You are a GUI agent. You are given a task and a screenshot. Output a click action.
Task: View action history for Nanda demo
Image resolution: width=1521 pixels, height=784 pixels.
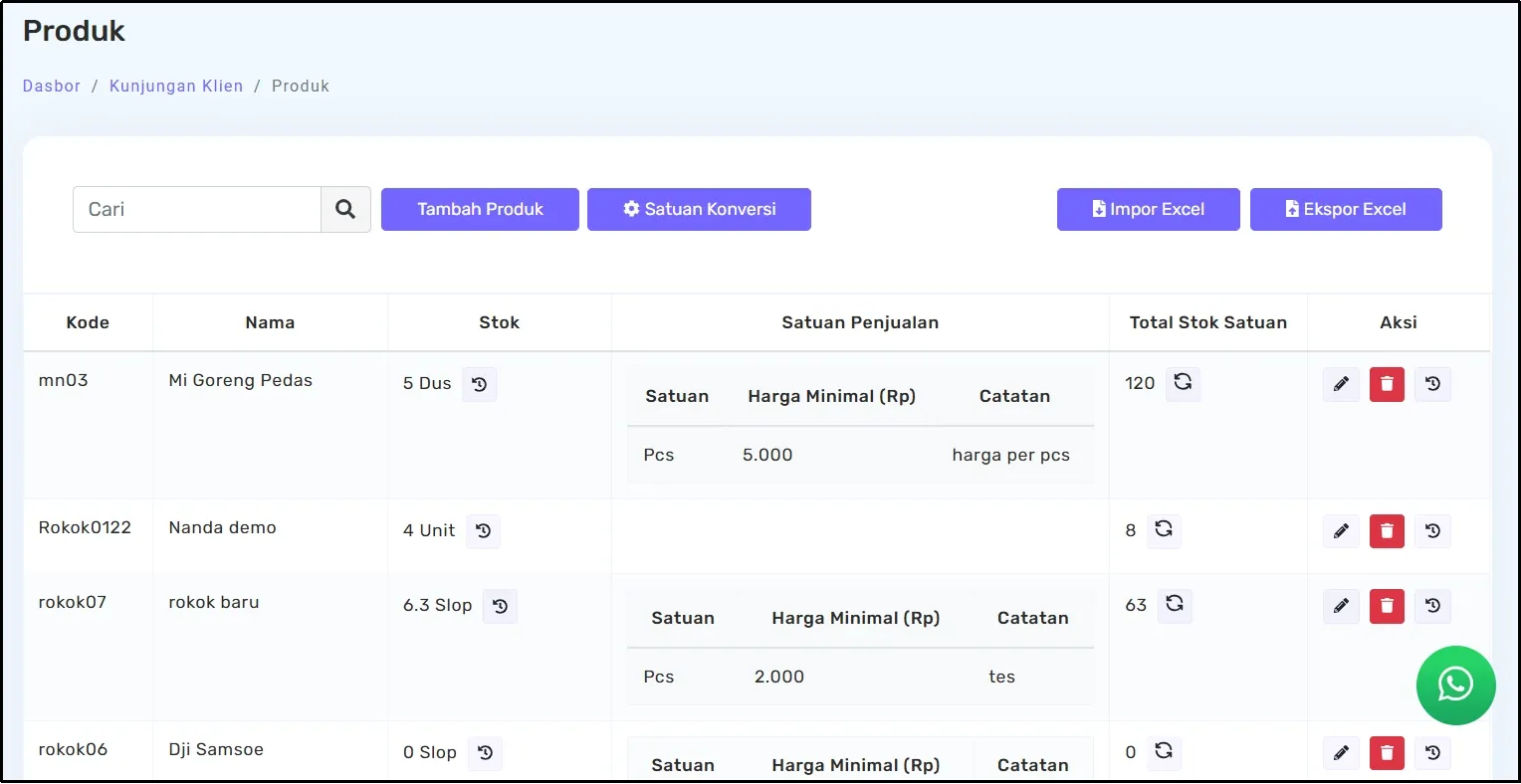pos(1433,531)
